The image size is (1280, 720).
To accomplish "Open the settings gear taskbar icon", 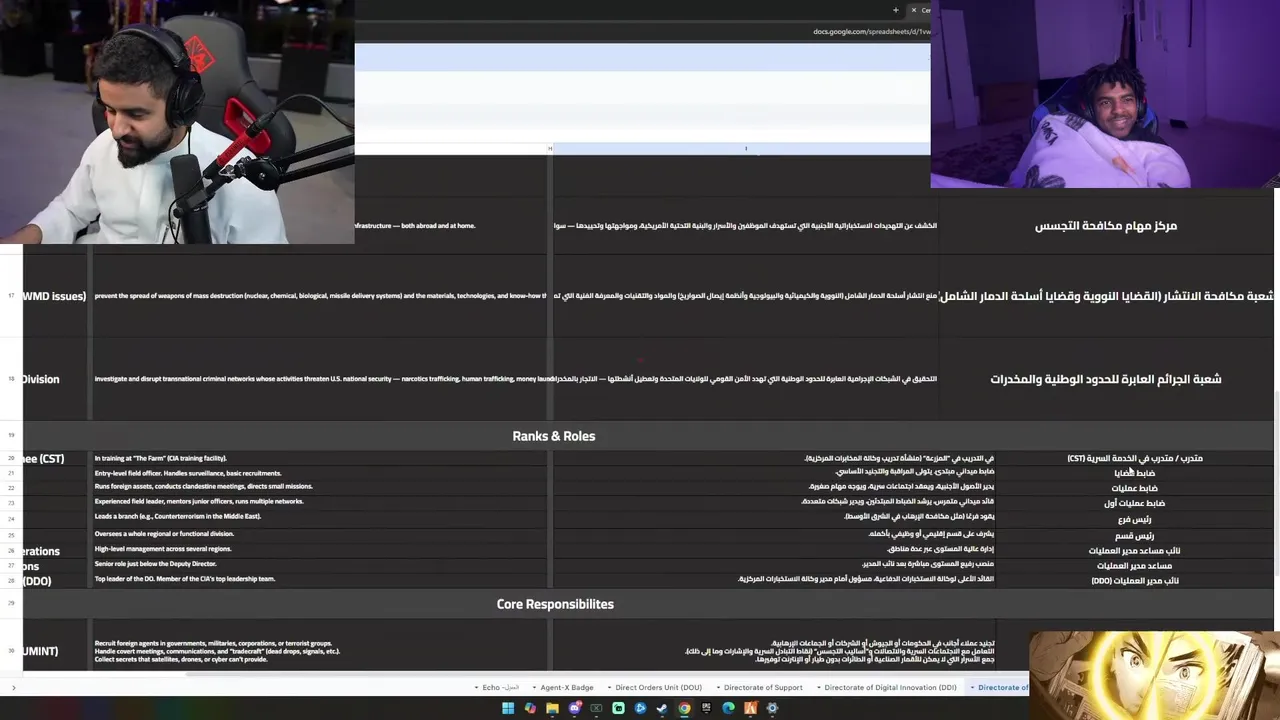I will (772, 708).
